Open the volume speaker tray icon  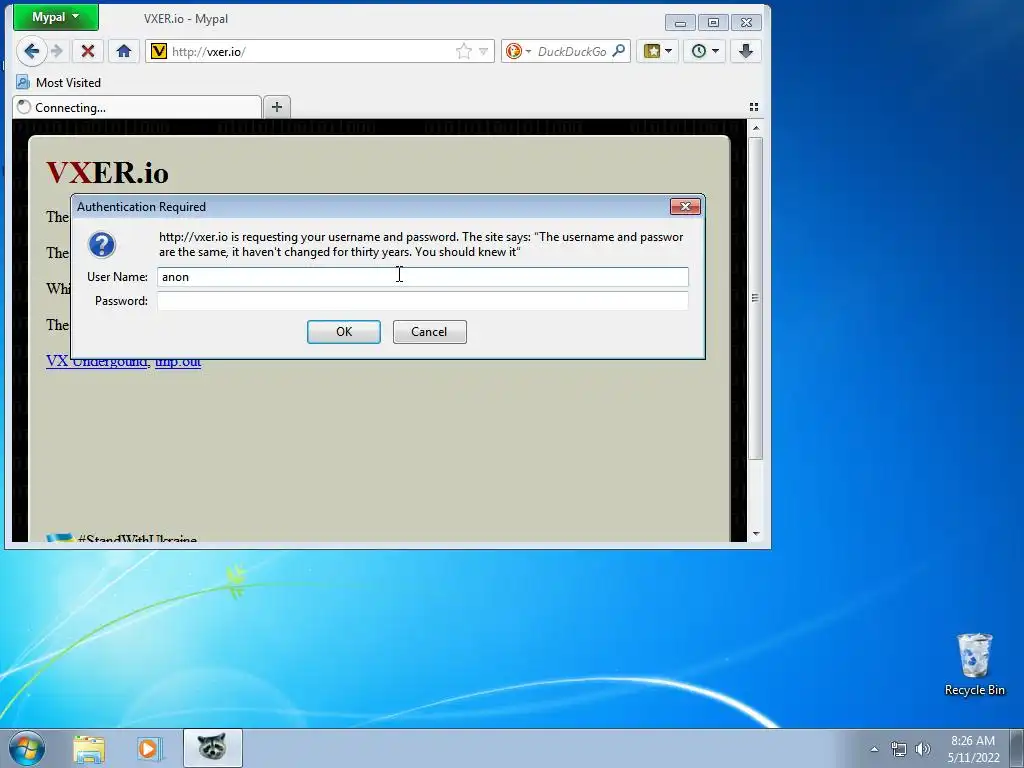(923, 749)
